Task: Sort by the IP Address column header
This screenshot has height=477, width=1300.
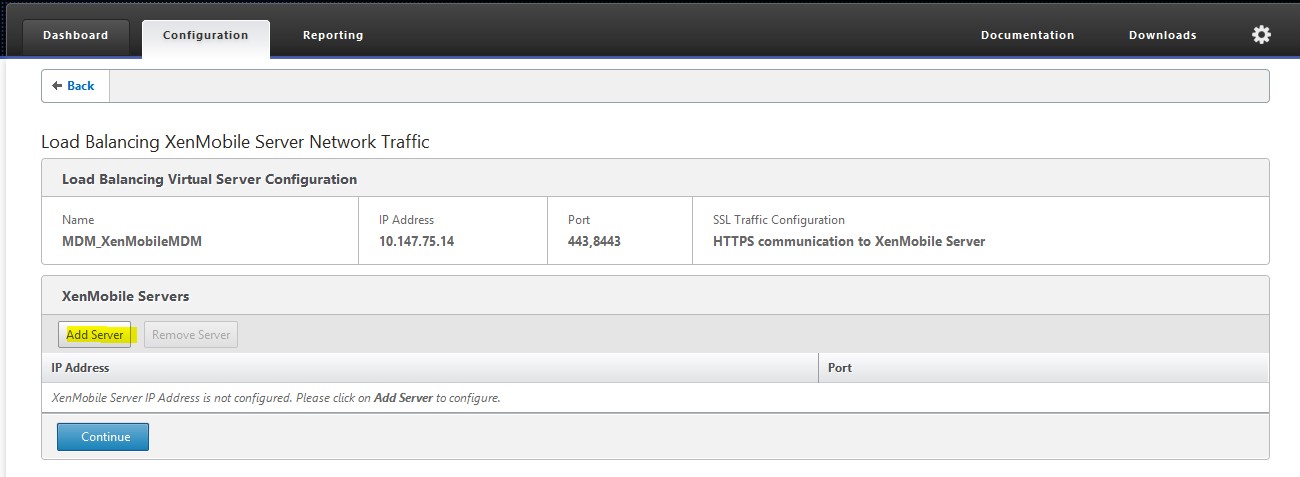Action: [x=81, y=368]
